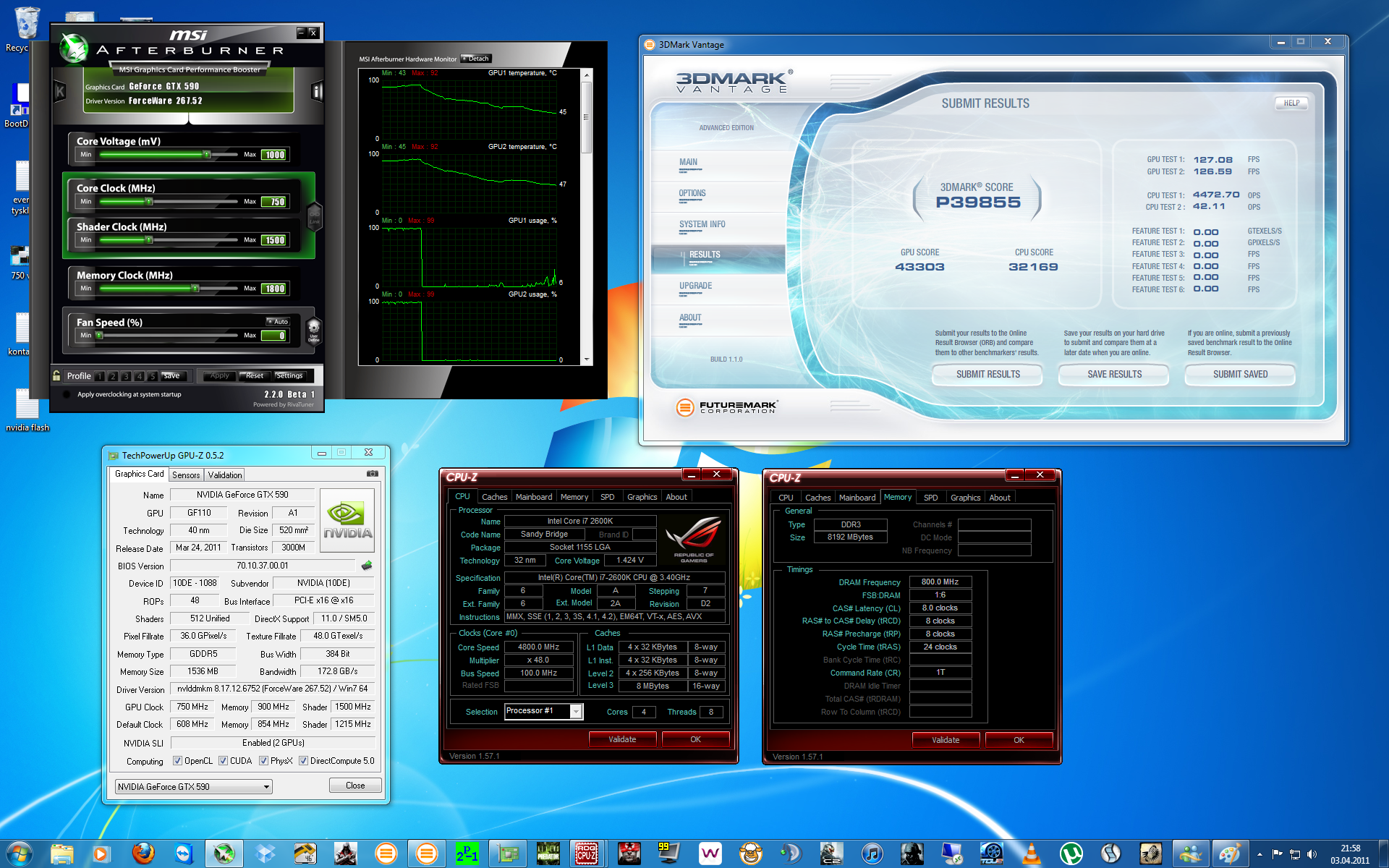Toggle the OpenCL checkbox in GPU-Z
This screenshot has height=868, width=1389.
point(177,761)
